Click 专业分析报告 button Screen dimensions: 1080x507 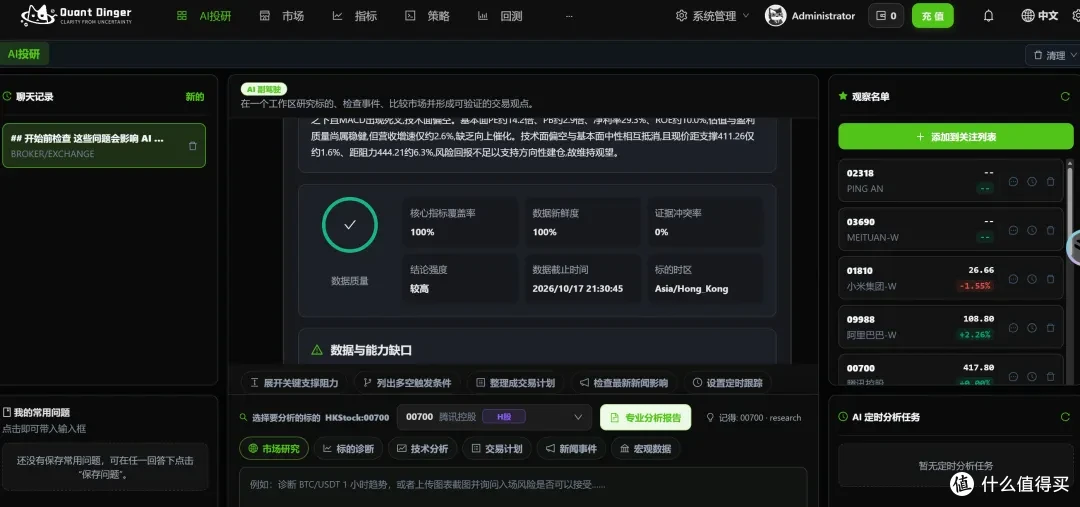click(x=645, y=417)
